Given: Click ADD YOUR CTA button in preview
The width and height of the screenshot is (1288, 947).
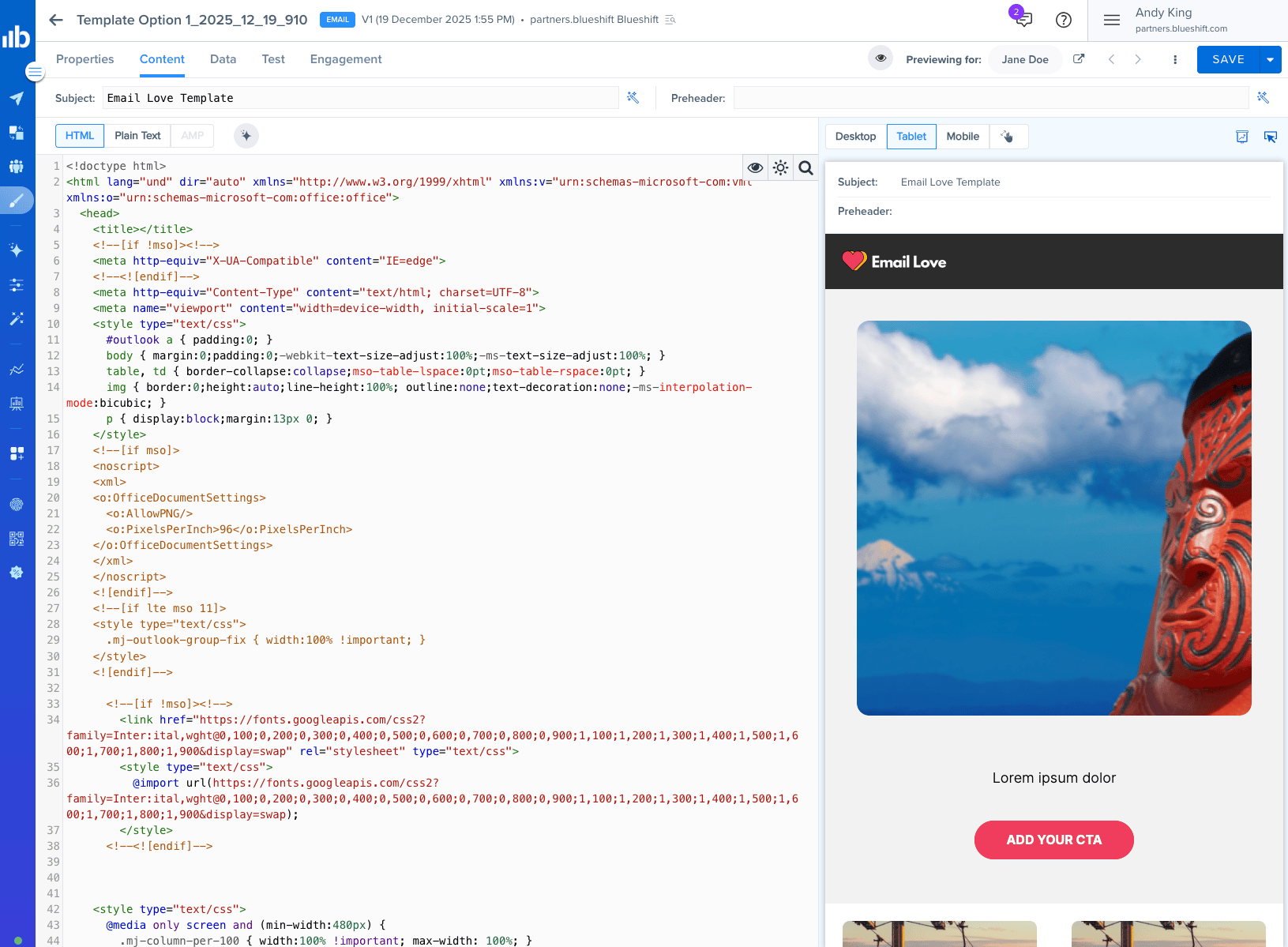Looking at the screenshot, I should coord(1054,840).
